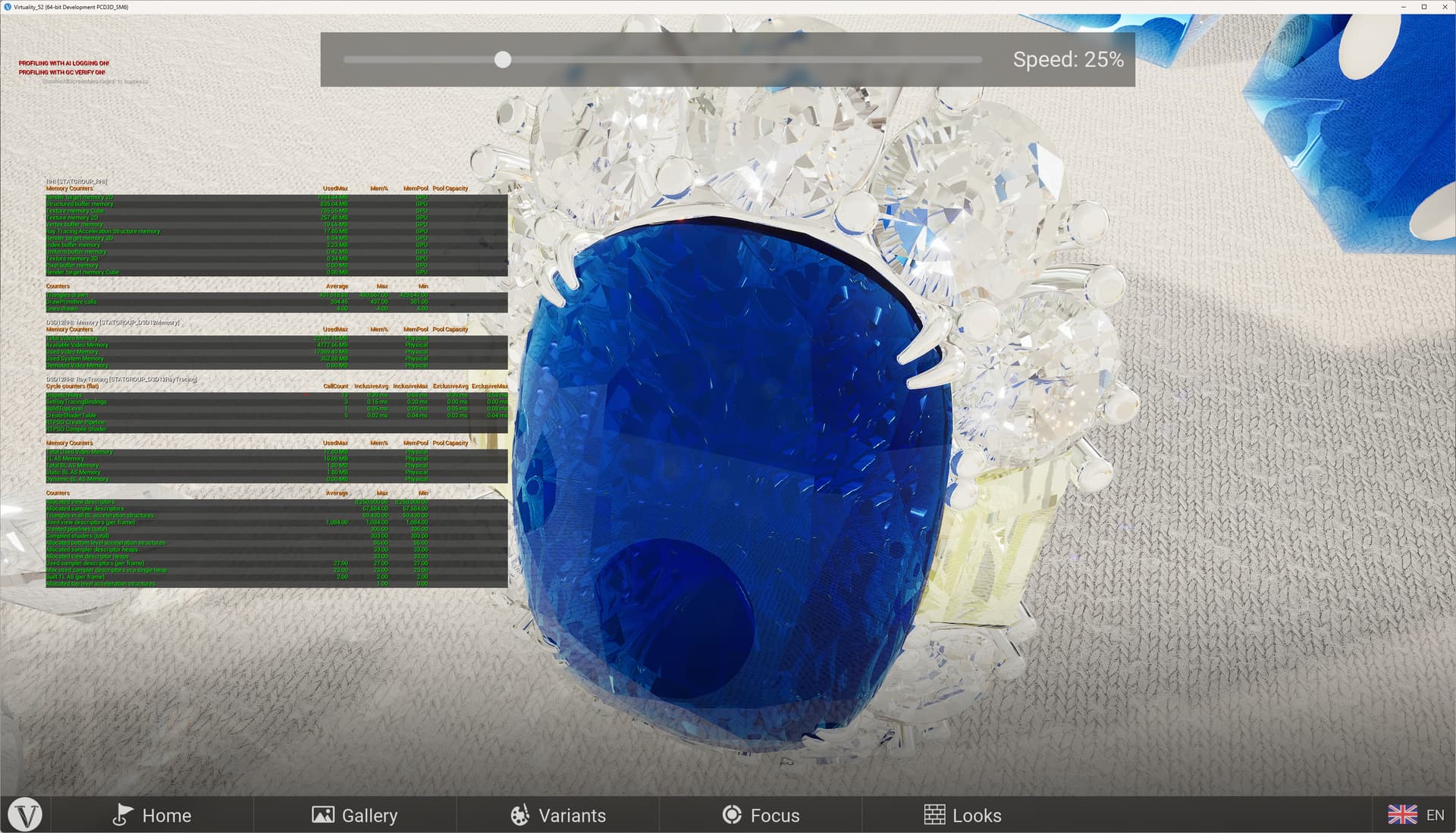Open the Variants section

tap(572, 815)
